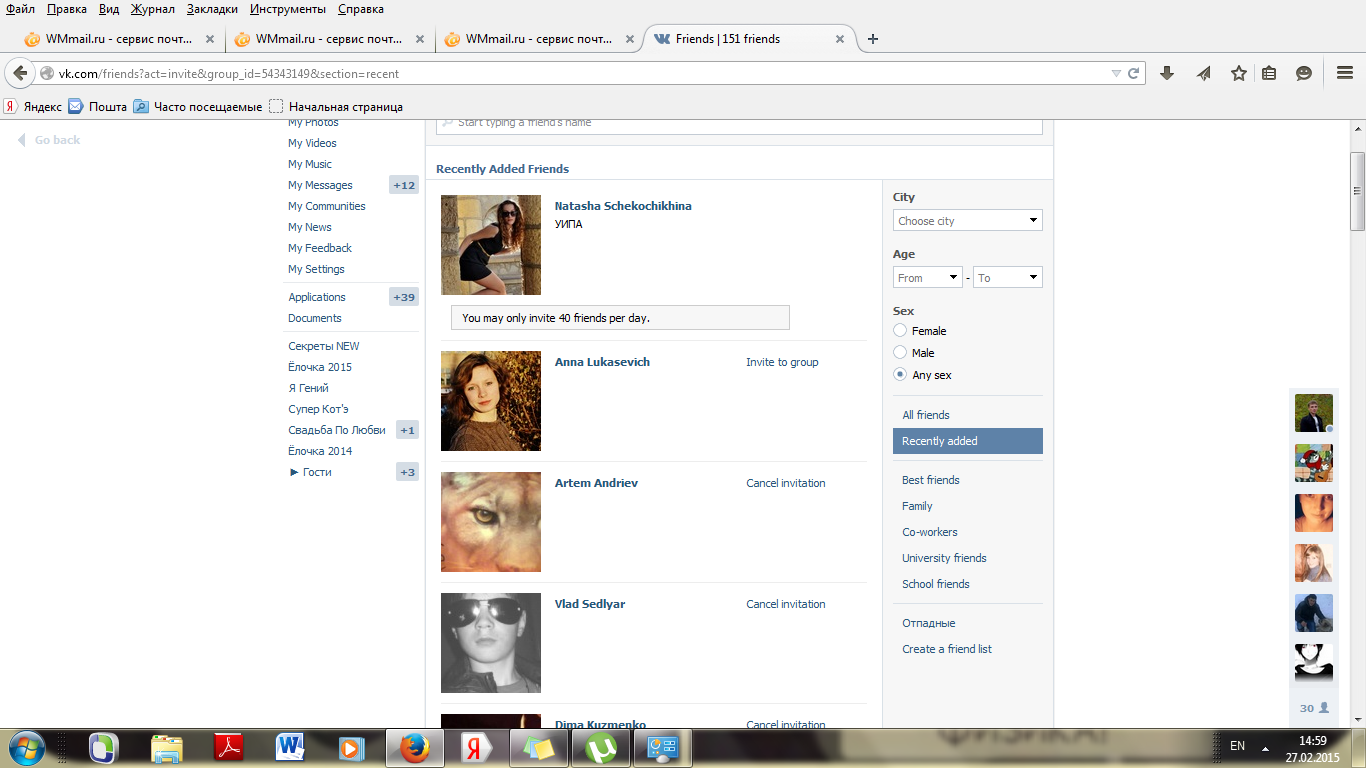The width and height of the screenshot is (1366, 768).
Task: Open the Firefox hamburger menu
Action: [x=1345, y=73]
